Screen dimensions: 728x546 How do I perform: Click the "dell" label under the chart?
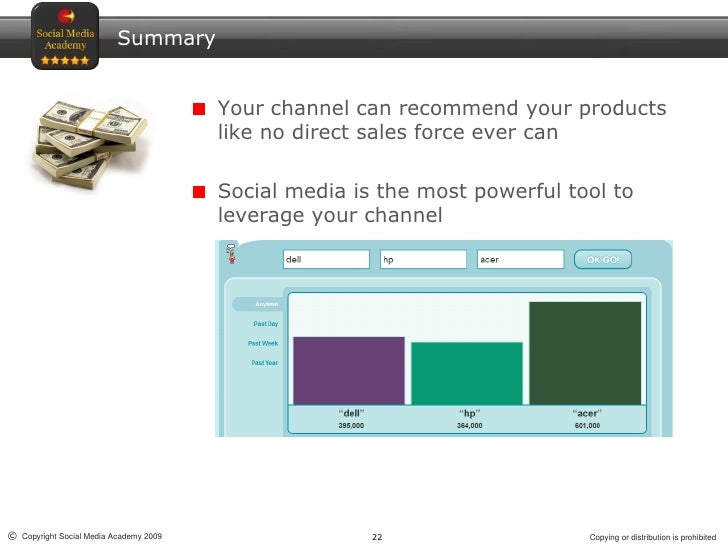(351, 413)
